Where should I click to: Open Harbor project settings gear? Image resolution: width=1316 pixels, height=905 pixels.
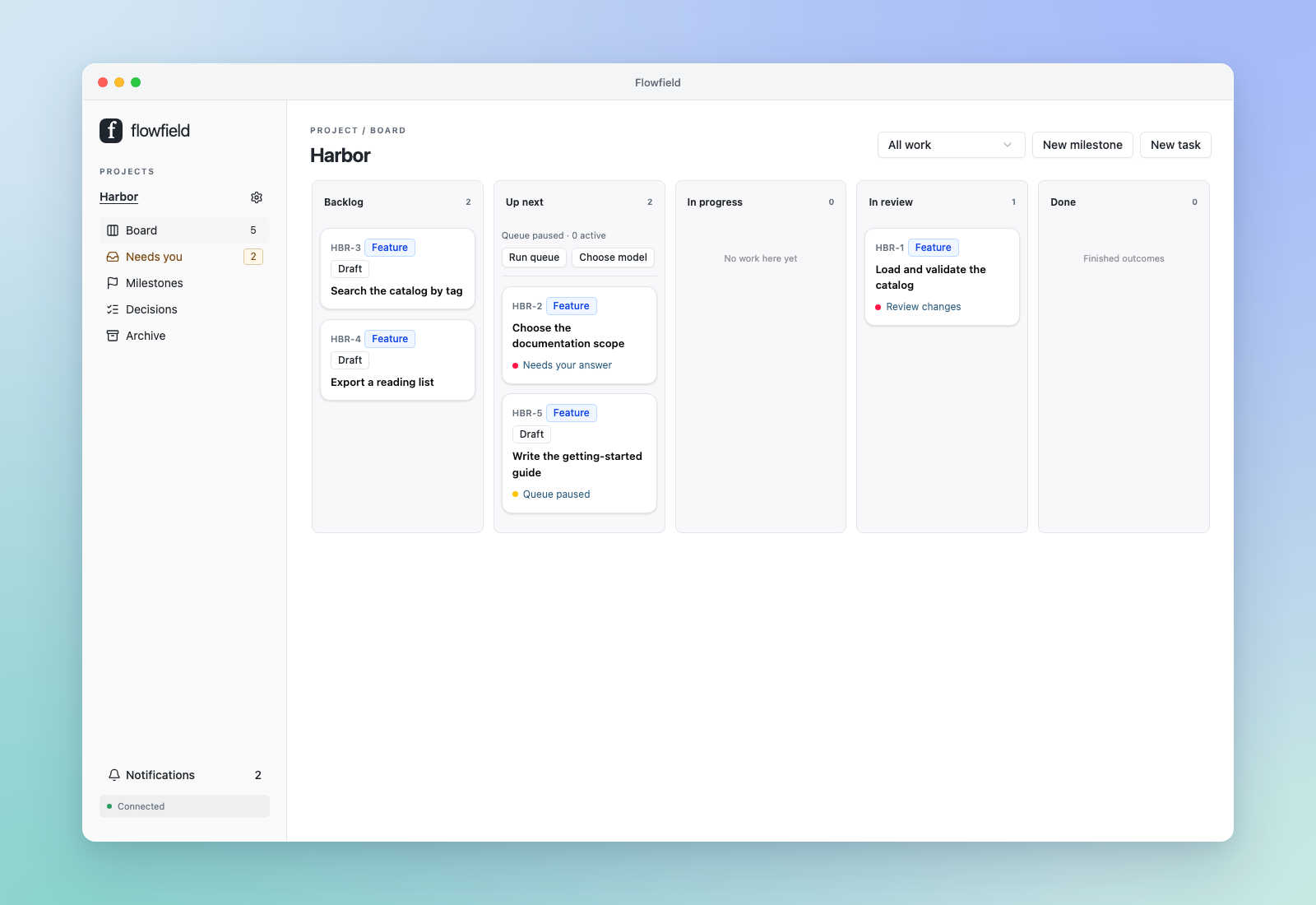257,197
